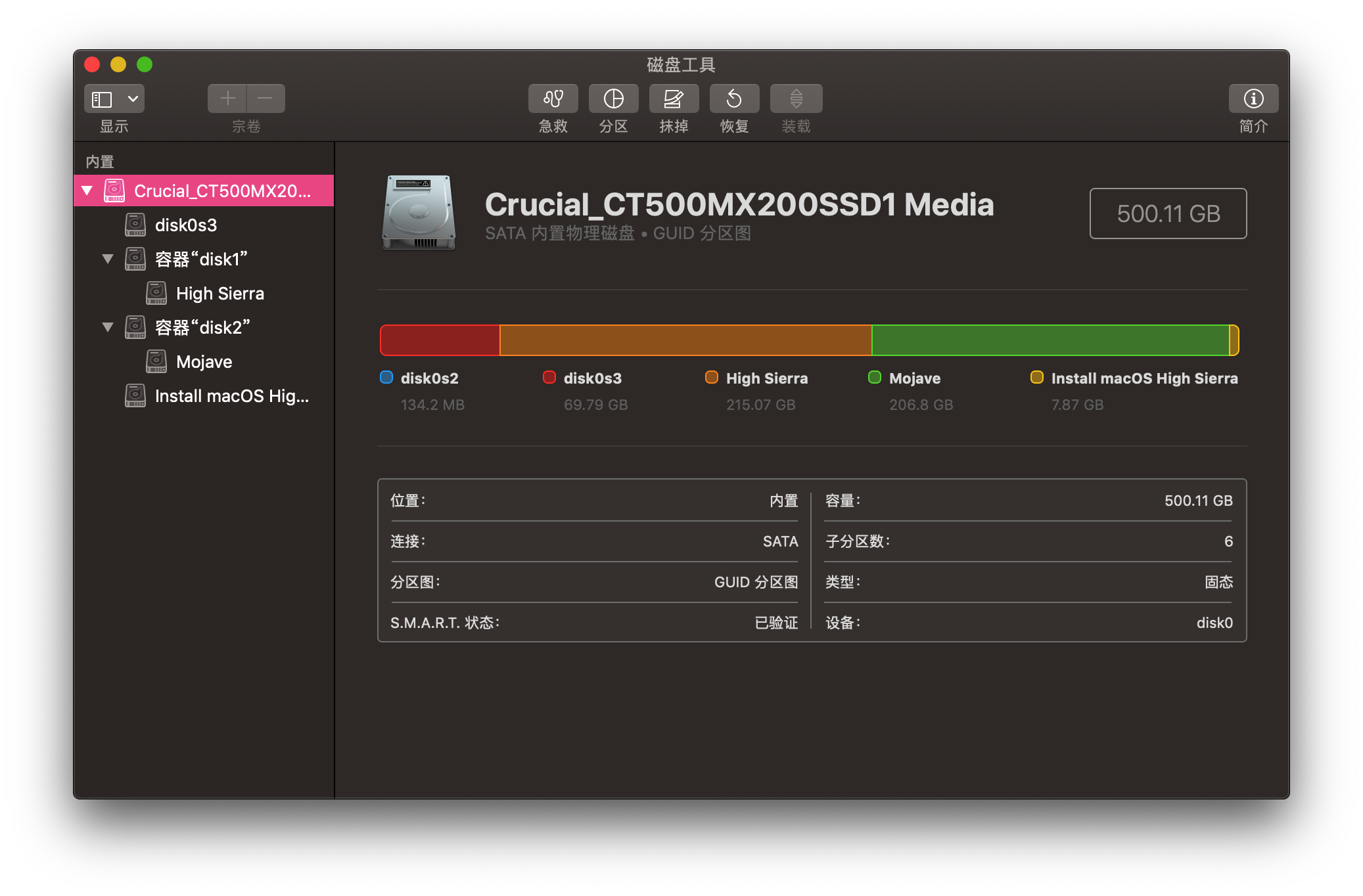
Task: Select Install macOS Hig... sidebar item
Action: [231, 396]
